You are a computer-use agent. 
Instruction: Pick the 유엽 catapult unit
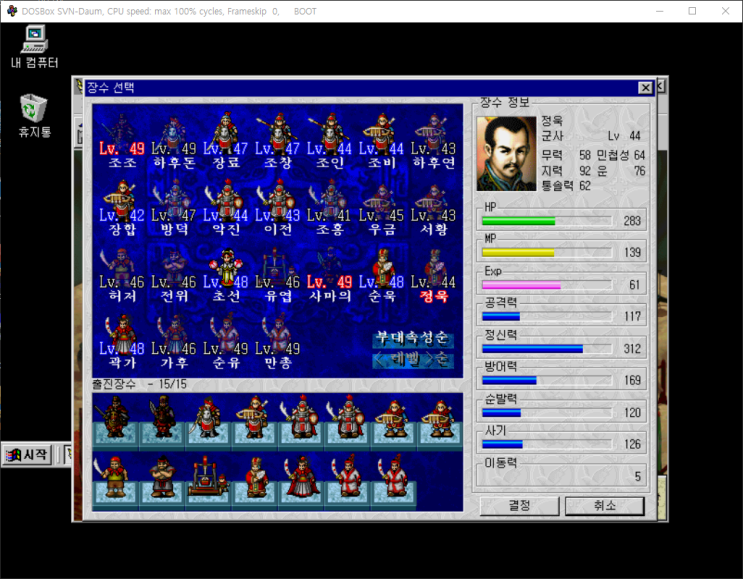(278, 274)
